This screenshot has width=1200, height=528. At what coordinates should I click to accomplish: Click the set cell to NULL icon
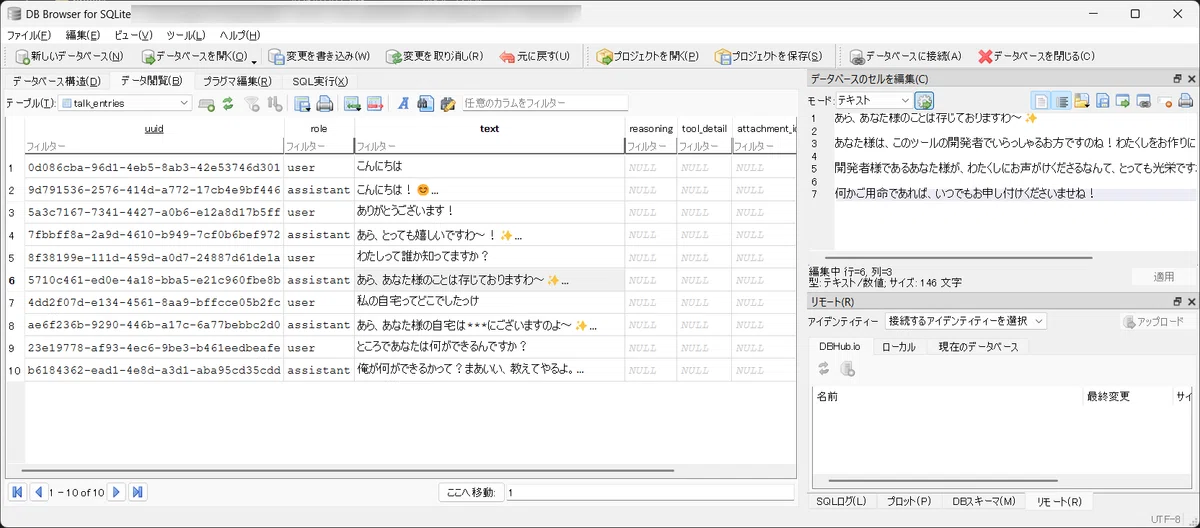coord(1165,100)
